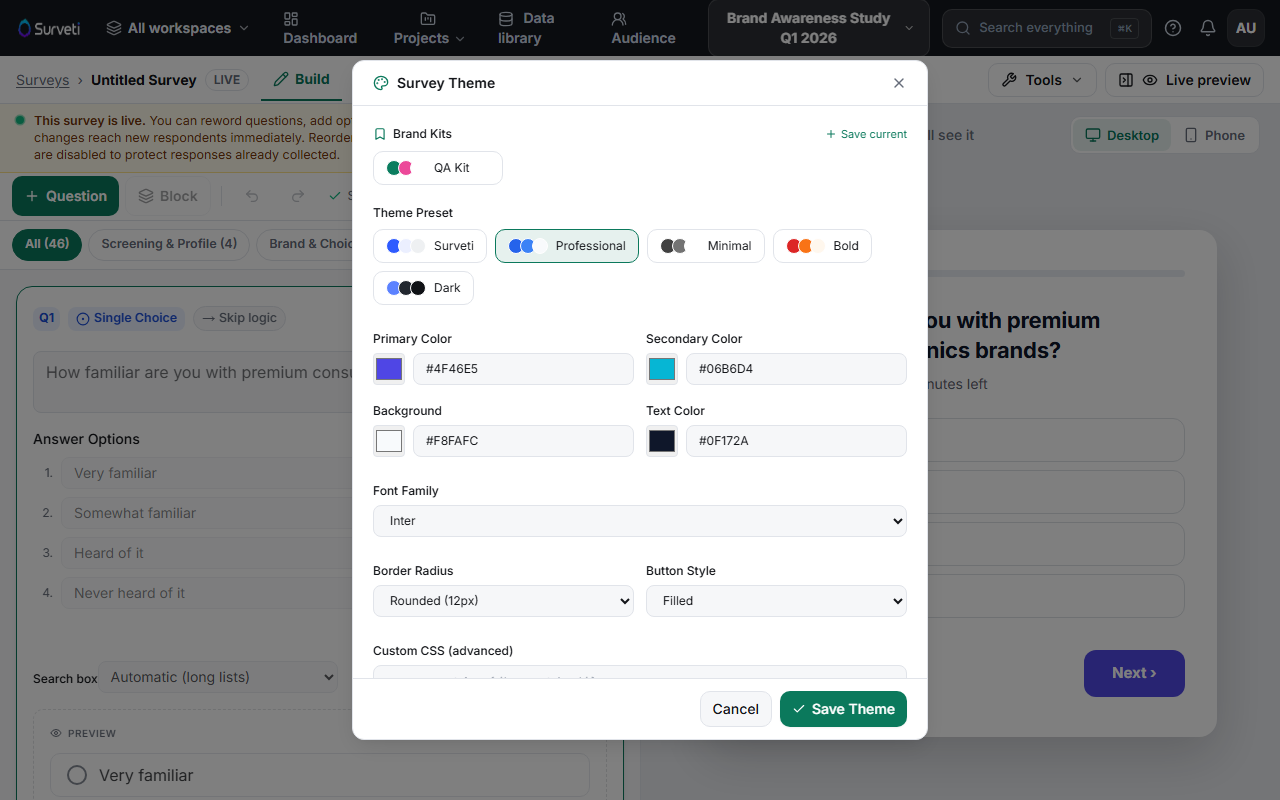Click Save Theme button

point(843,709)
